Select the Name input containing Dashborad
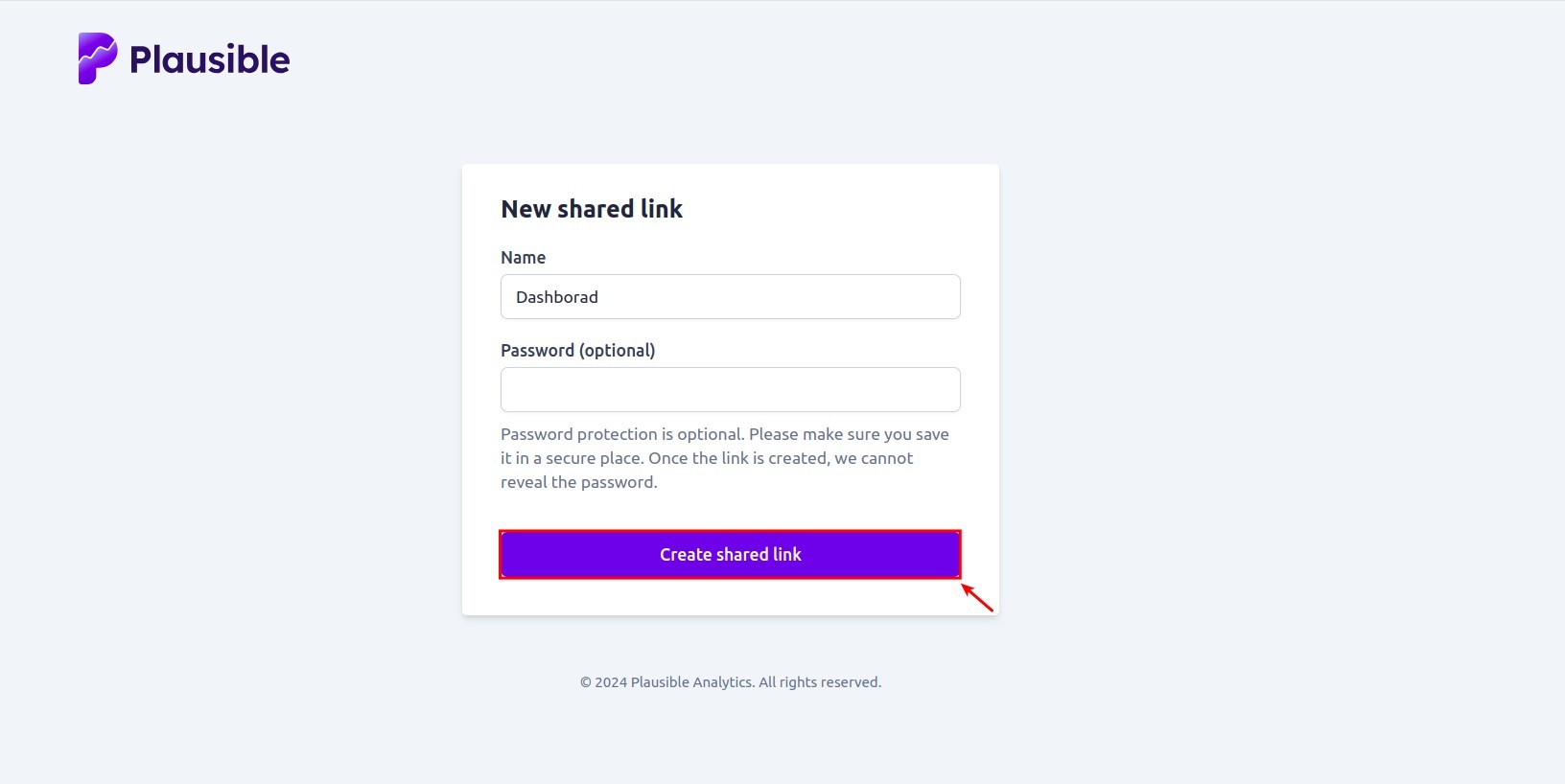This screenshot has width=1565, height=784. (730, 296)
